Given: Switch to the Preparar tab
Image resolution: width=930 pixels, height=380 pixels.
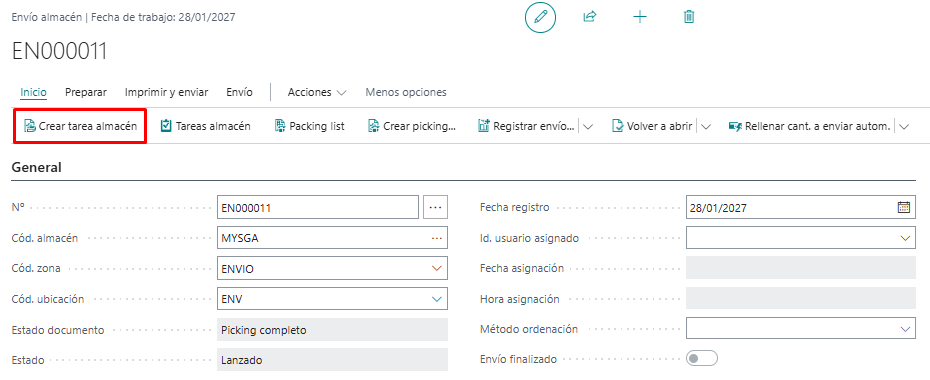Looking at the screenshot, I should click(x=86, y=92).
